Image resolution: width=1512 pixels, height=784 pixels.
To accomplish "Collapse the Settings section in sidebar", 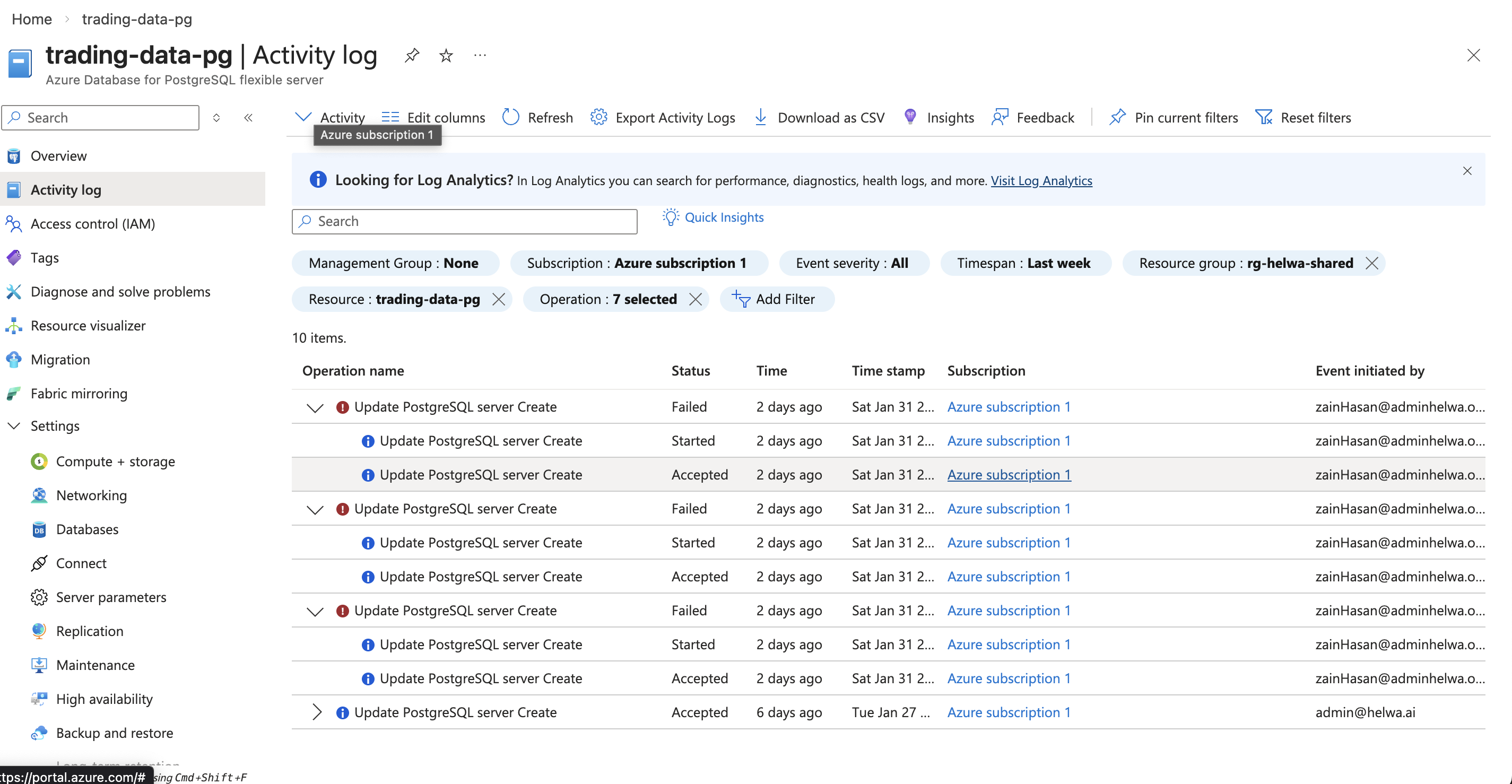I will (x=14, y=426).
